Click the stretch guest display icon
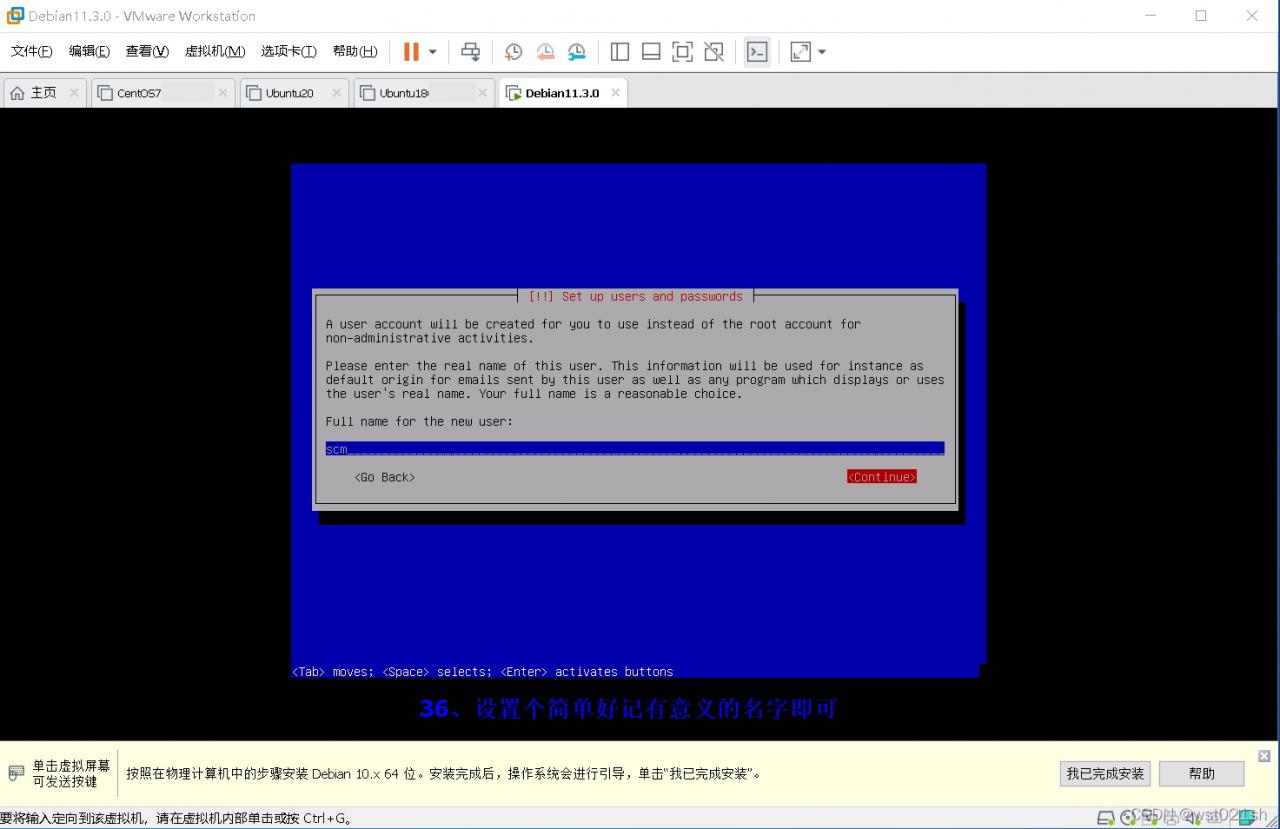This screenshot has width=1280, height=829. [800, 52]
